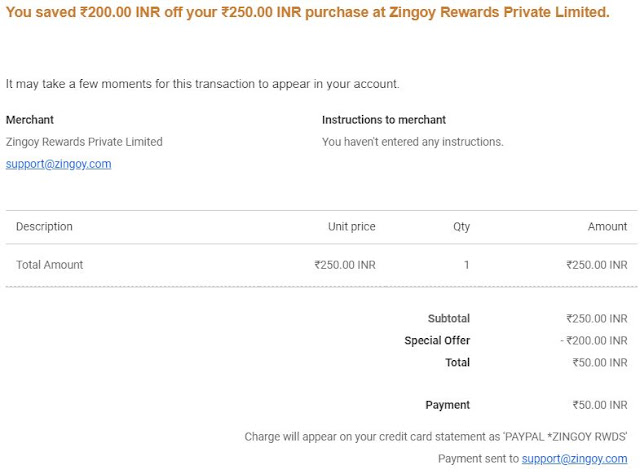Click the transaction delay notice text
Screen dimensions: 640x474
[202, 84]
